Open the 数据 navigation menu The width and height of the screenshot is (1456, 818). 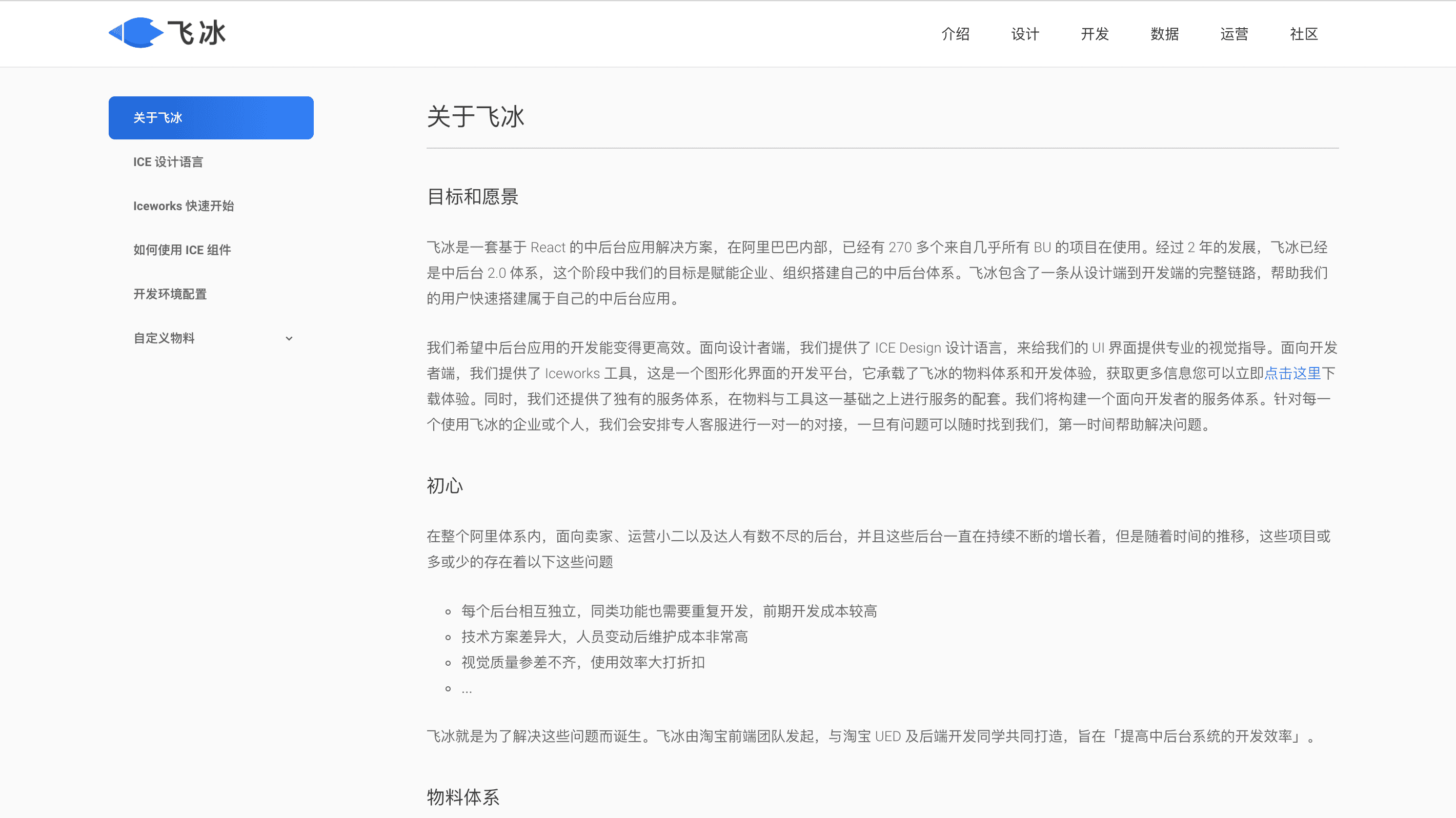pyautogui.click(x=1164, y=34)
